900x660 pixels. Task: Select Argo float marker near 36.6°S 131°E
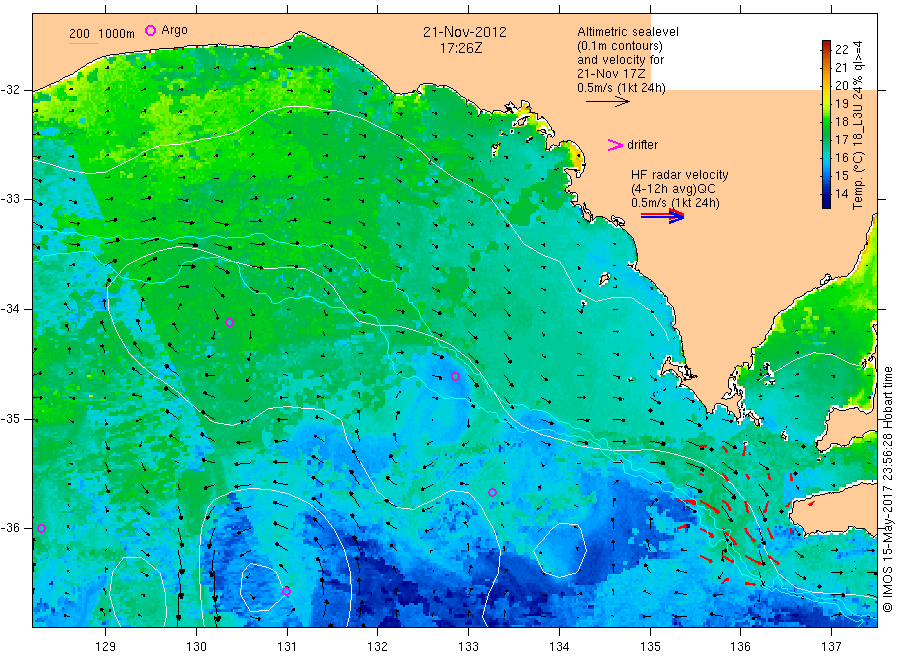point(286,591)
